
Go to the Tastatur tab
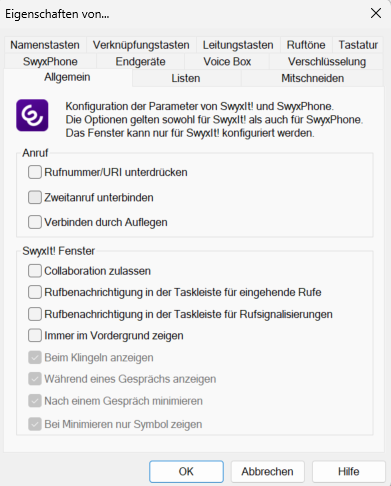pos(358,45)
